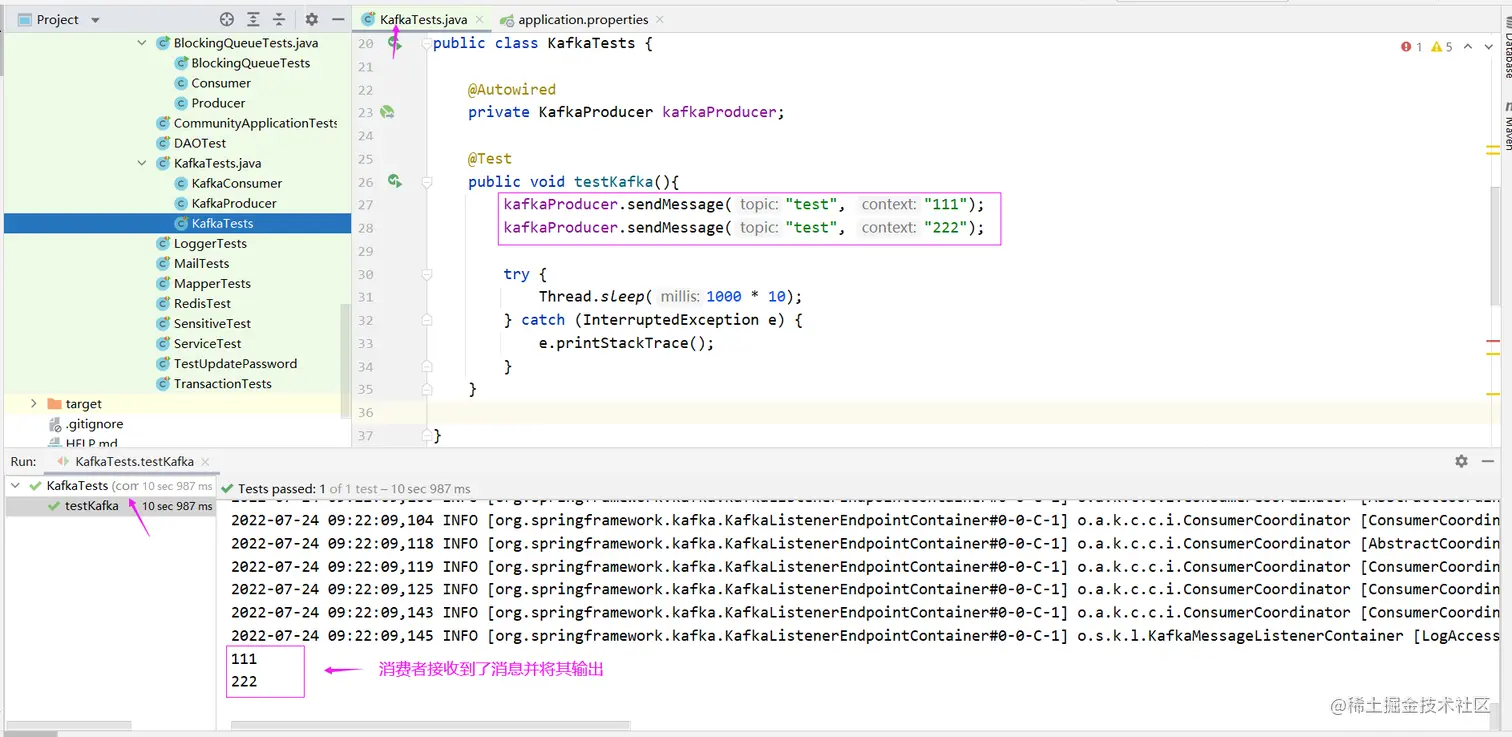
Task: Close the application.properties editor tab
Action: [x=660, y=20]
